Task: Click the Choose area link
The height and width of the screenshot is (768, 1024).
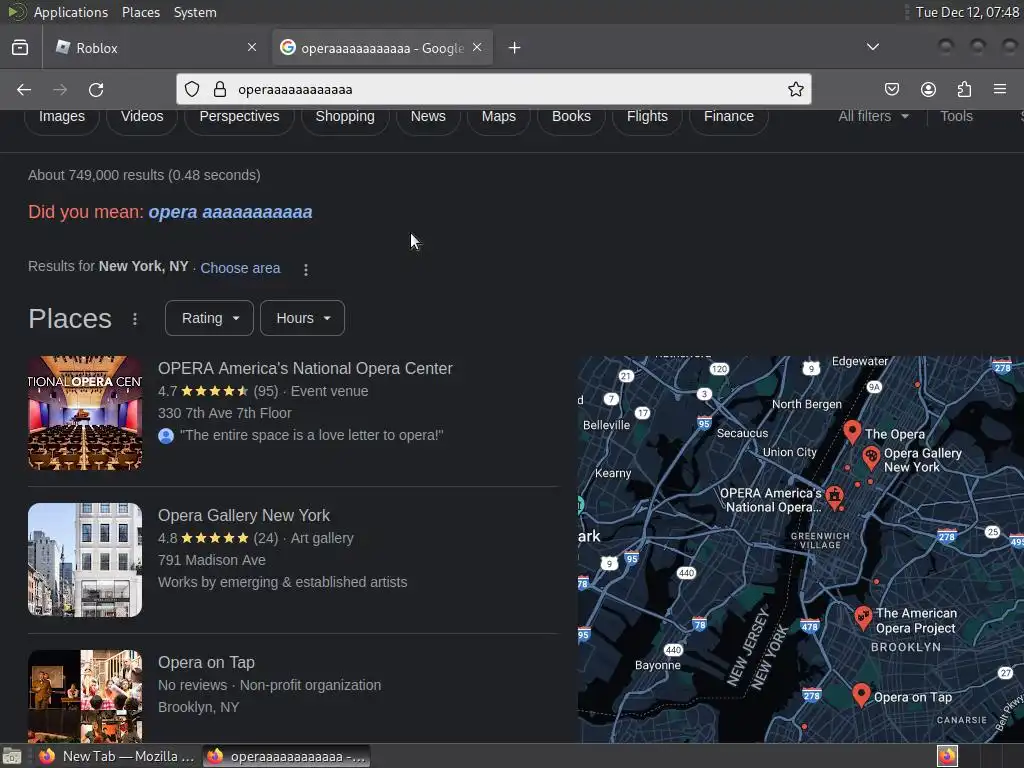Action: click(240, 268)
